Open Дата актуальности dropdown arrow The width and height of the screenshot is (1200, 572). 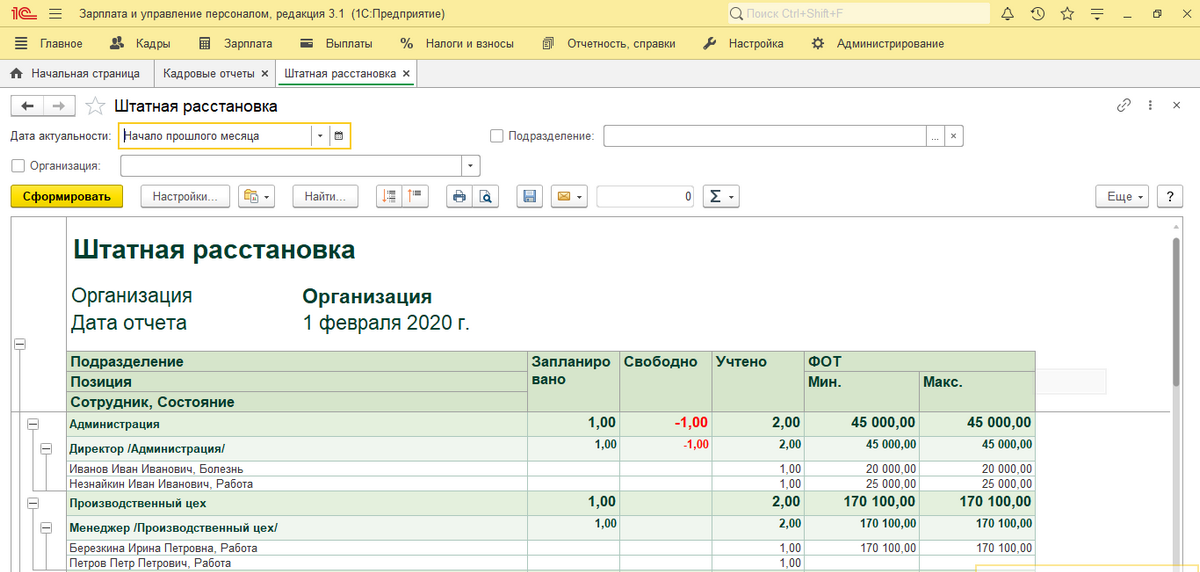(319, 136)
